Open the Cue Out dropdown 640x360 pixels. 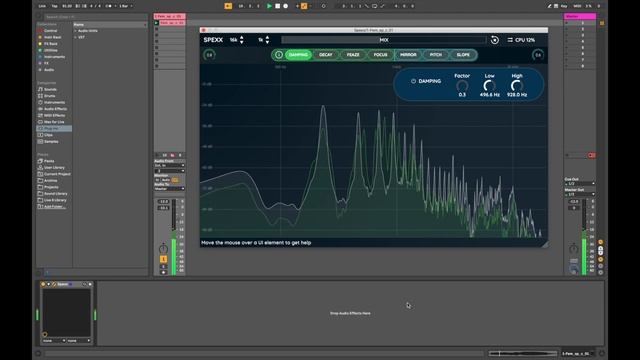580,184
